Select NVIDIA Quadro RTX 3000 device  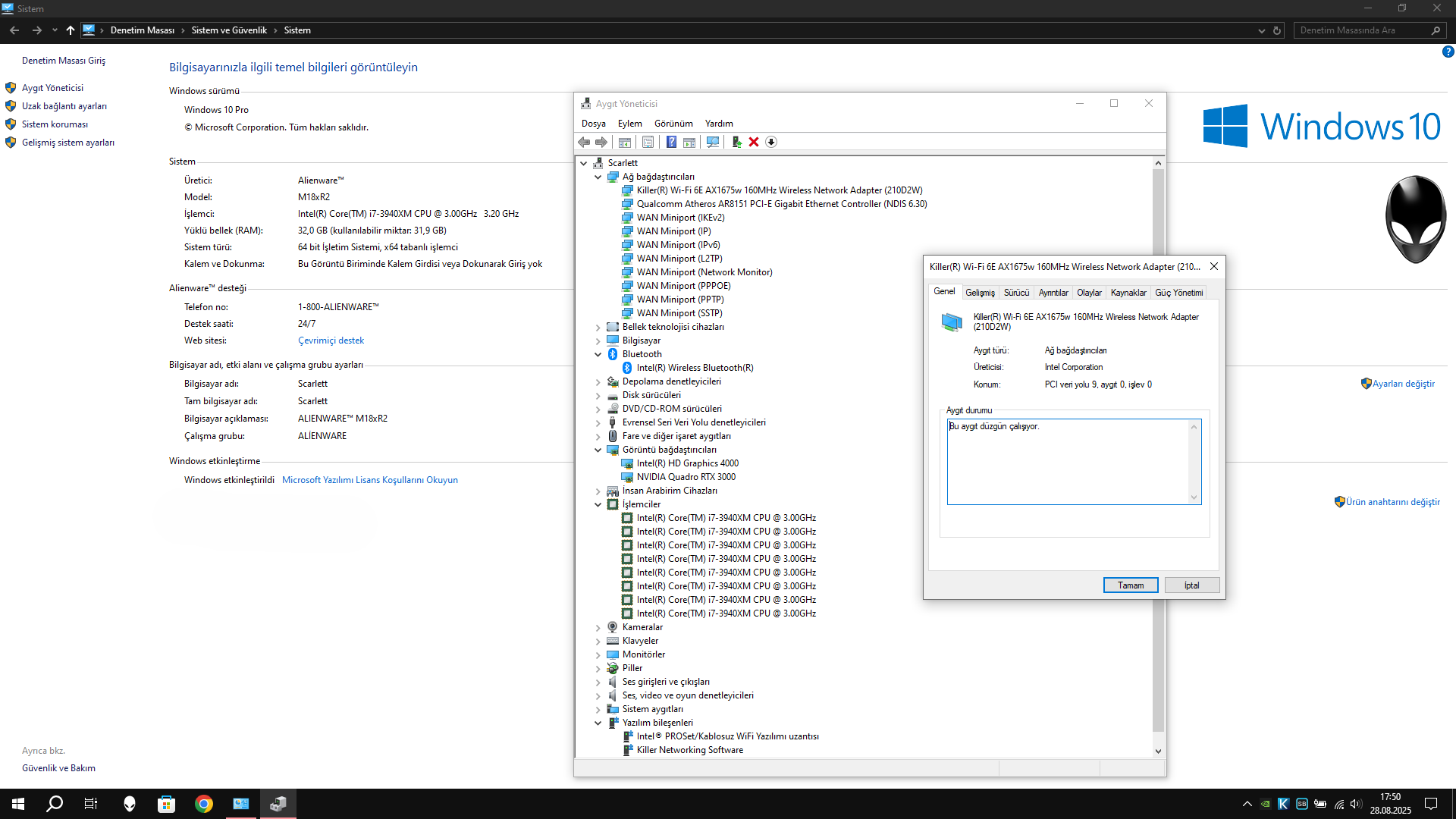686,477
